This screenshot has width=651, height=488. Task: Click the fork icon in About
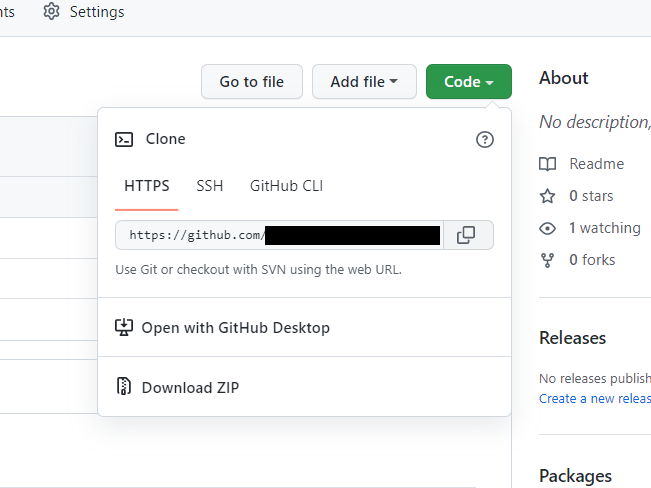(x=547, y=260)
